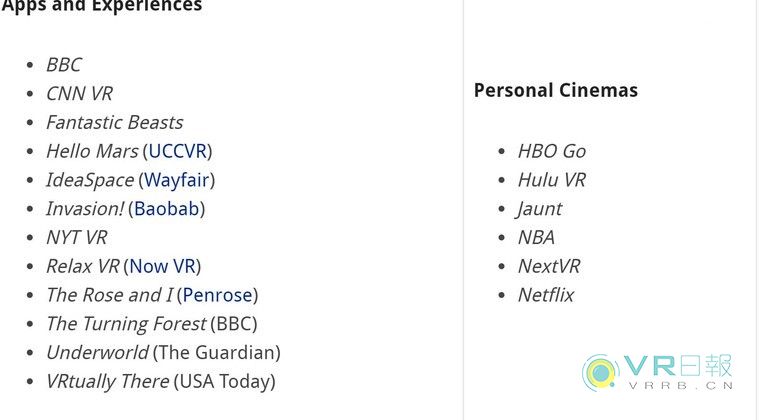Click the VR日報 watermark logo icon

[x=600, y=373]
